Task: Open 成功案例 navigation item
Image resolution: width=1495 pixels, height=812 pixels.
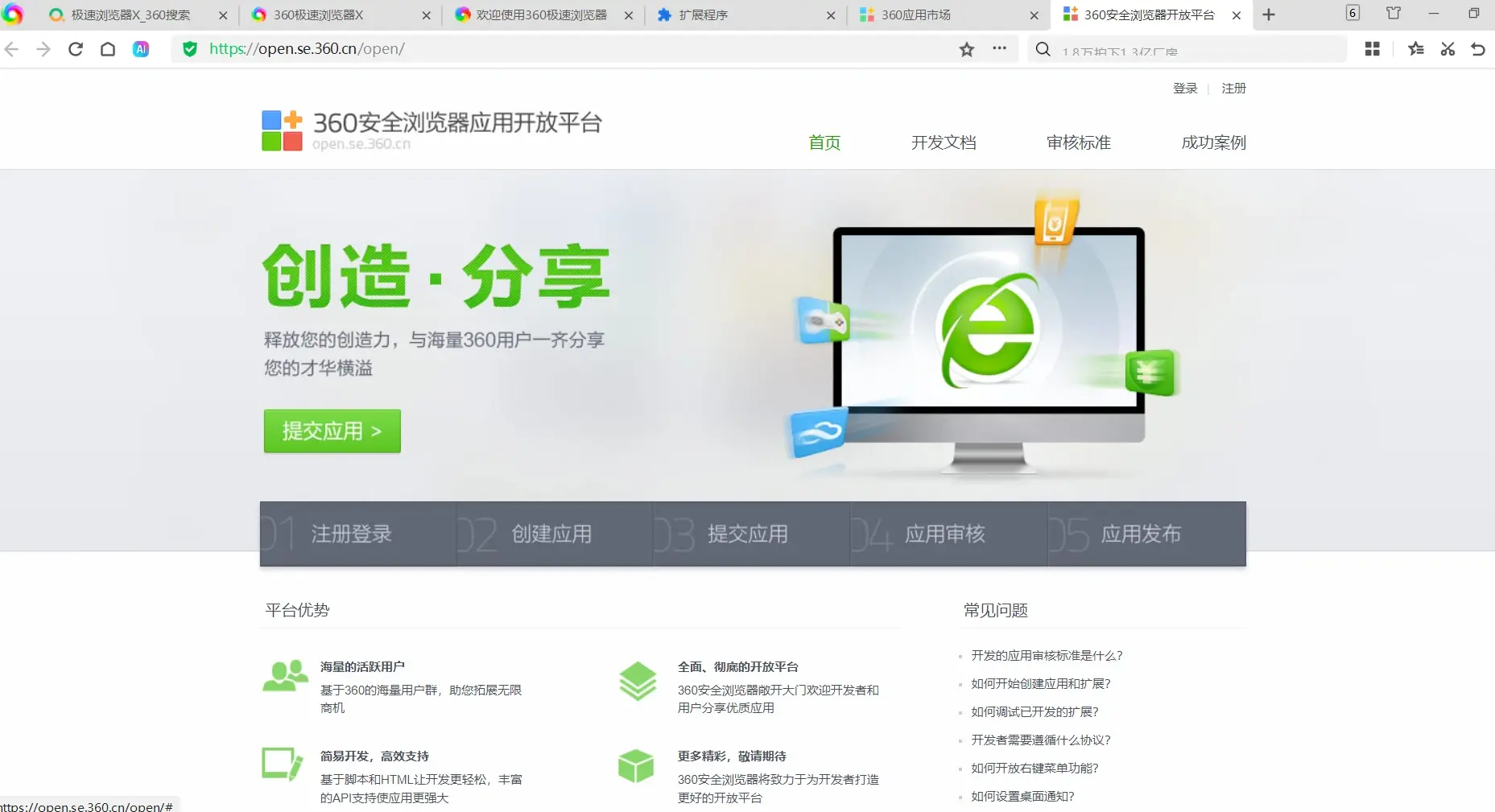Action: (1213, 142)
